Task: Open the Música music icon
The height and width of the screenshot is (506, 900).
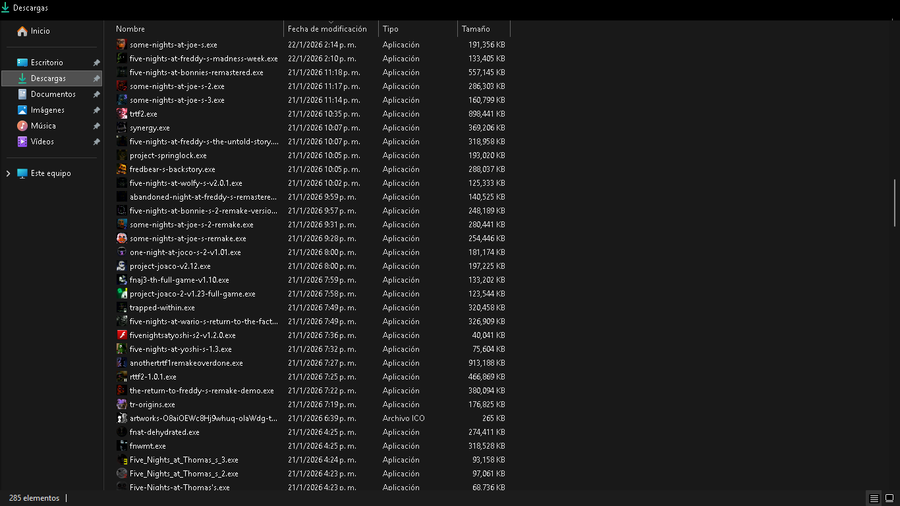Action: click(x=22, y=126)
